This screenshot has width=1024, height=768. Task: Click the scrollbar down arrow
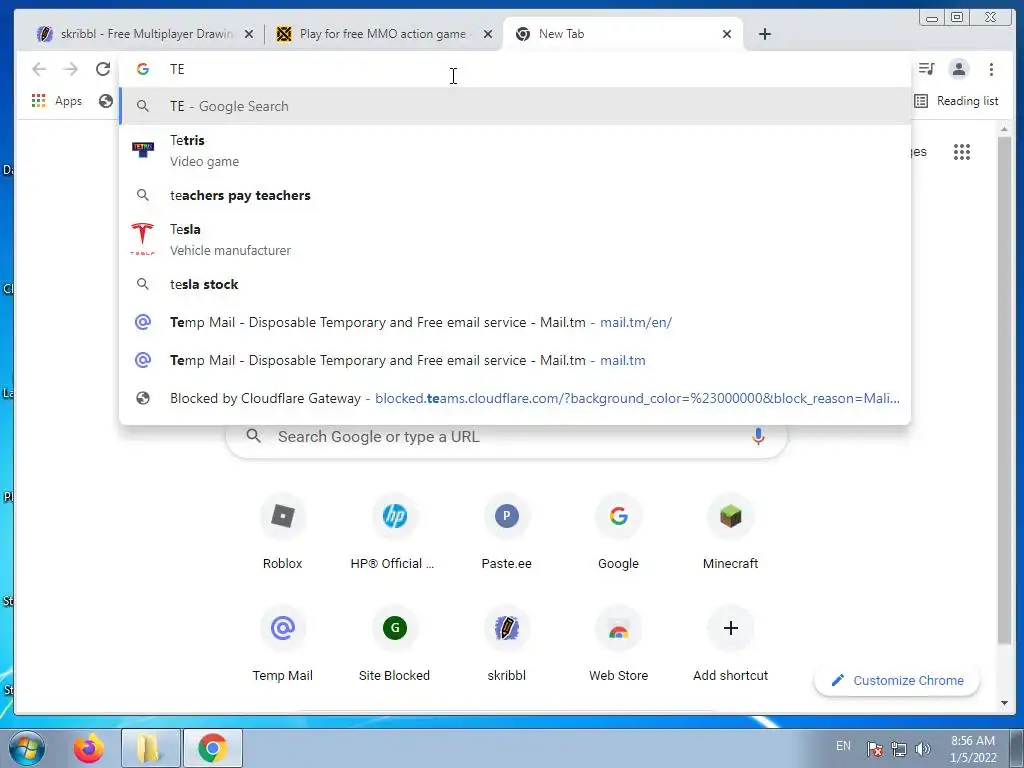coord(1004,703)
